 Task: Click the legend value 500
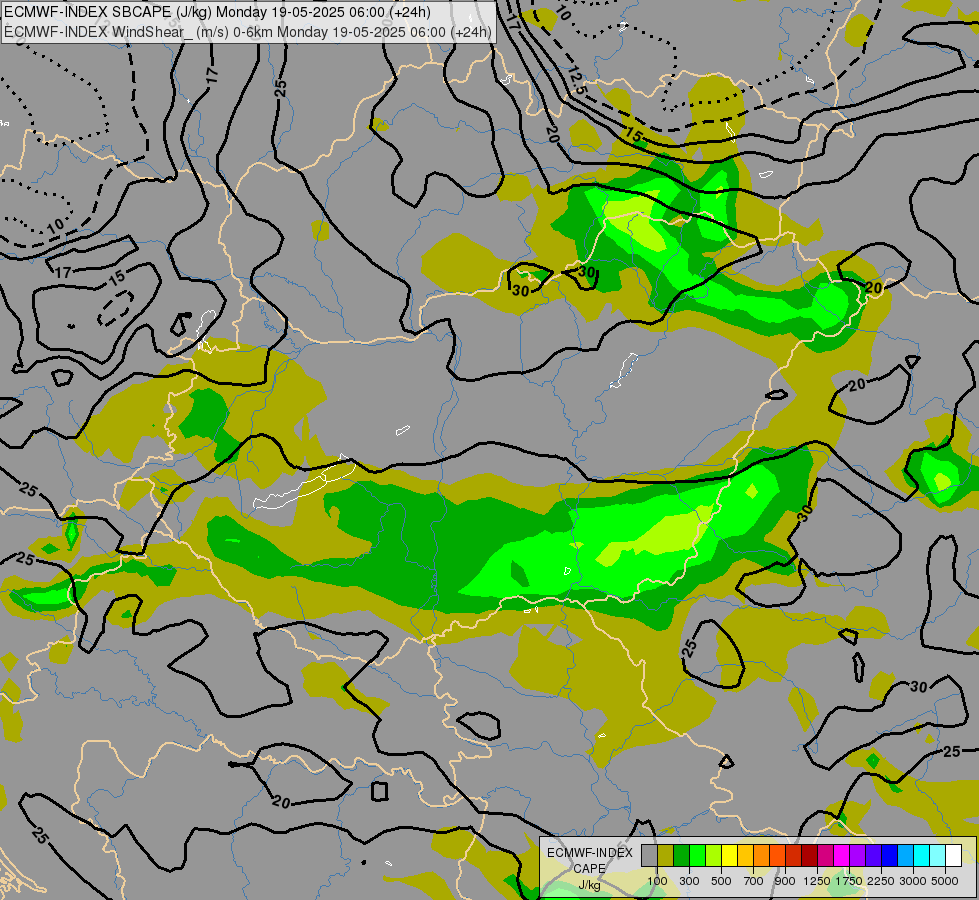[721, 881]
